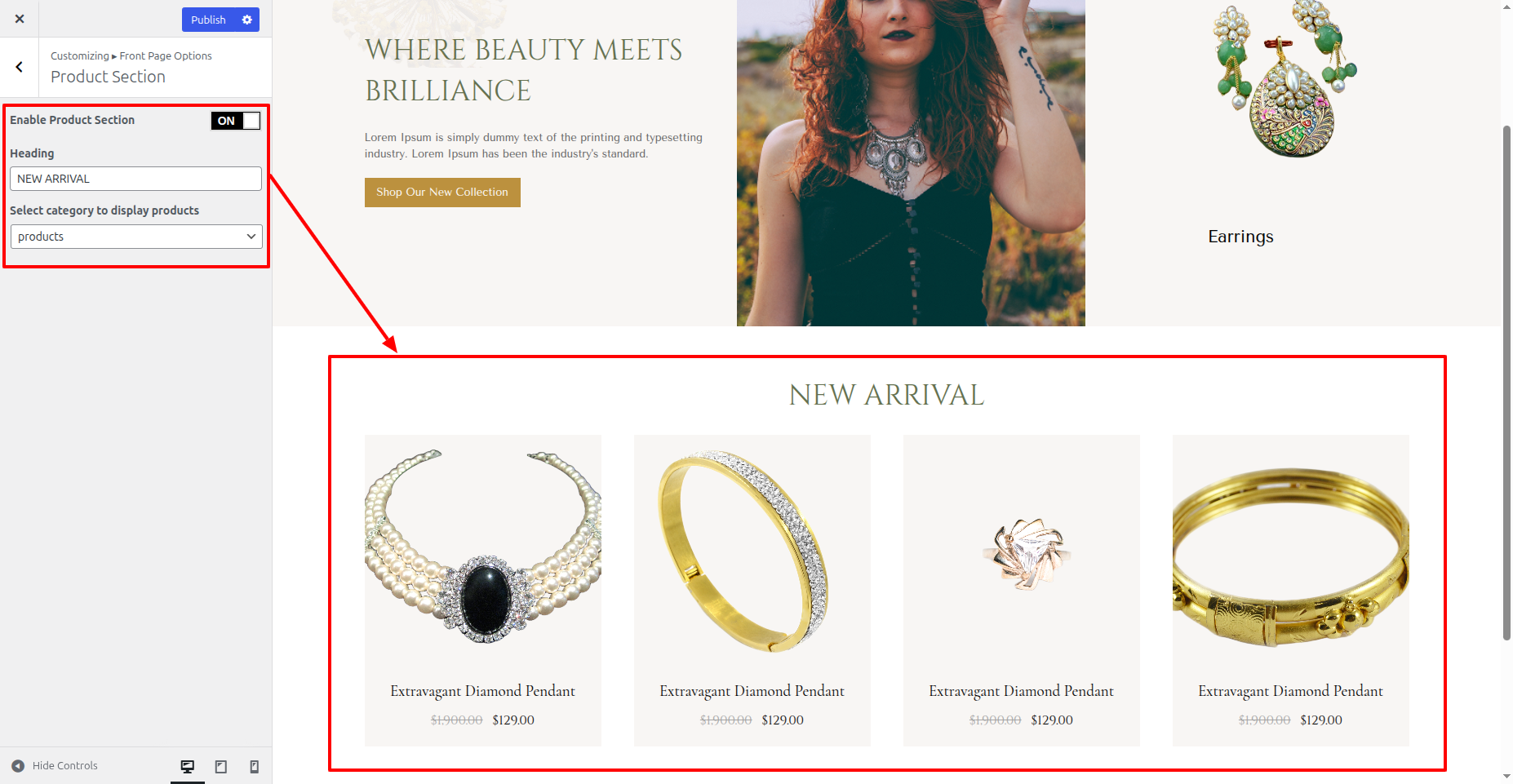Close the Customizer with the X icon
Screen dimensions: 1513x784
[20, 19]
